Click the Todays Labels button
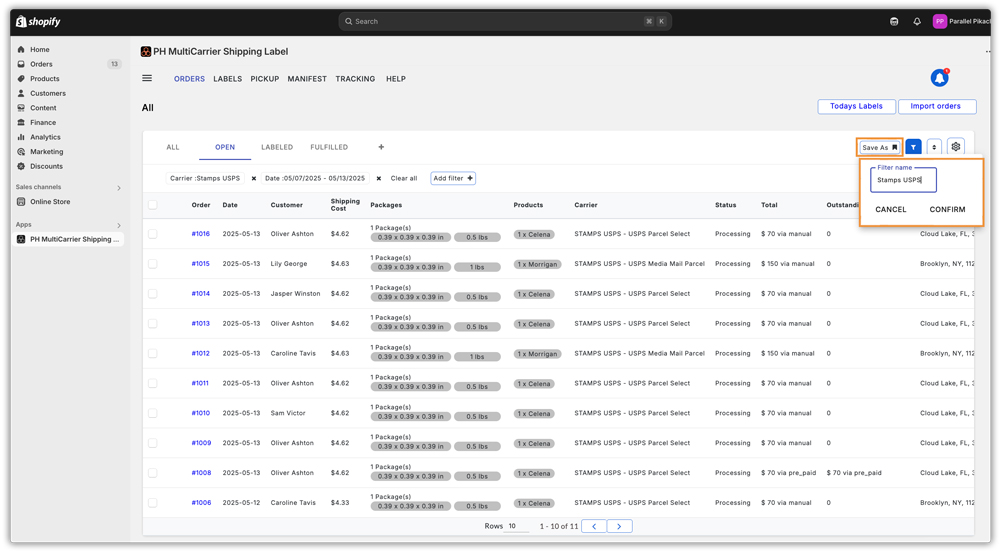 click(x=857, y=107)
